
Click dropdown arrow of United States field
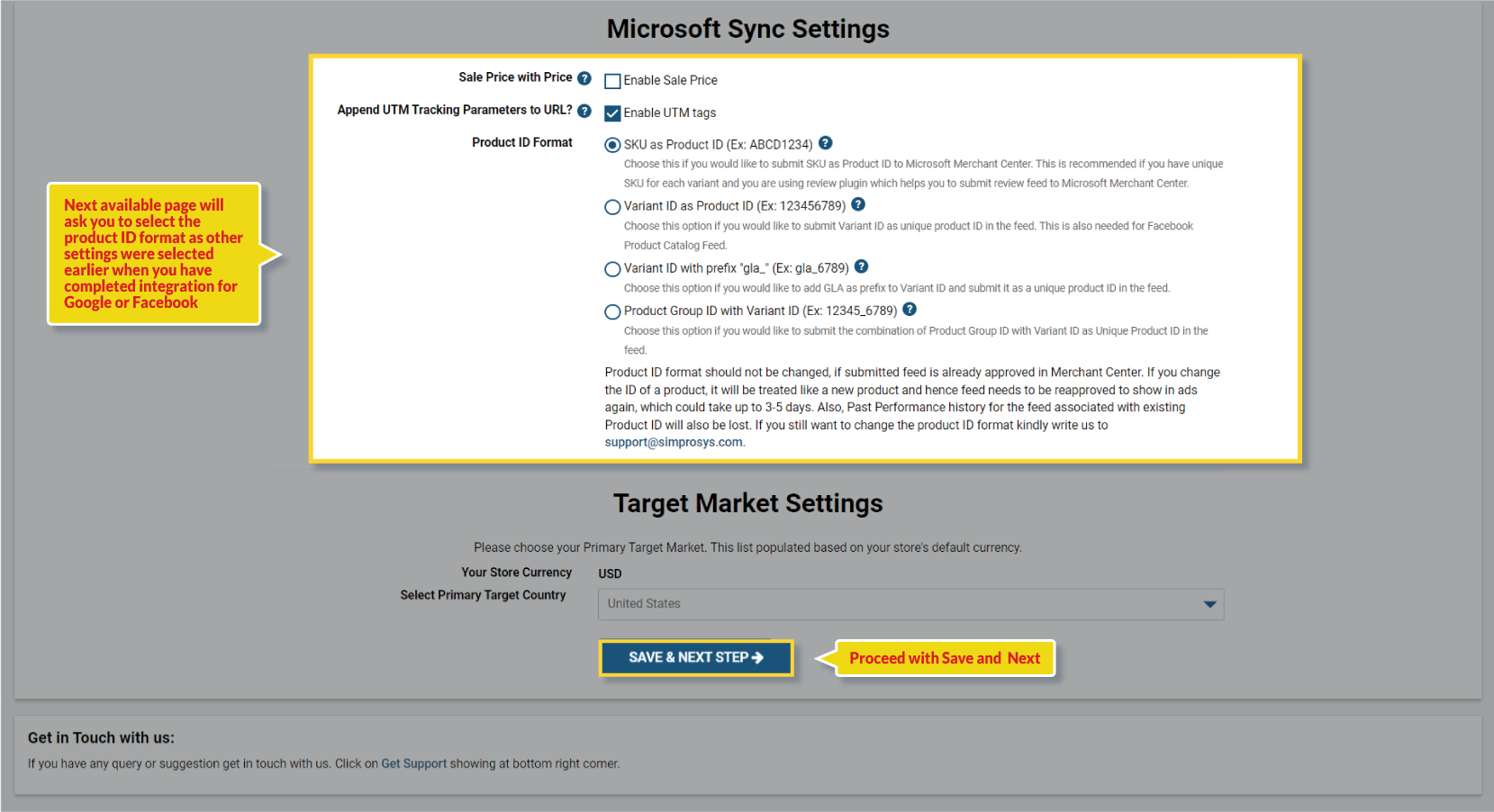tap(1210, 604)
